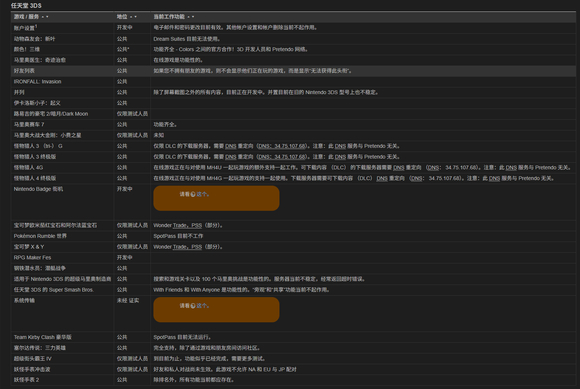Select 宝可梦 X & Y game name

tap(29, 247)
